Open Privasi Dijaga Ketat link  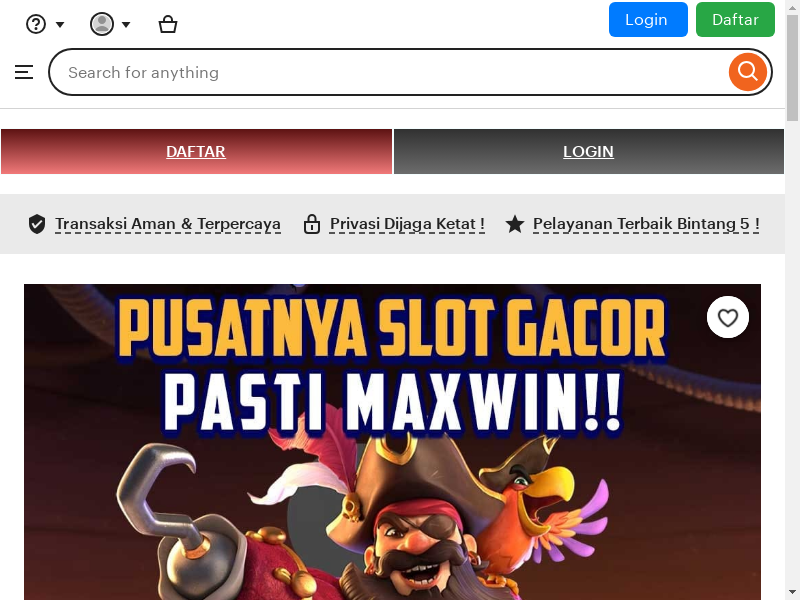407,223
